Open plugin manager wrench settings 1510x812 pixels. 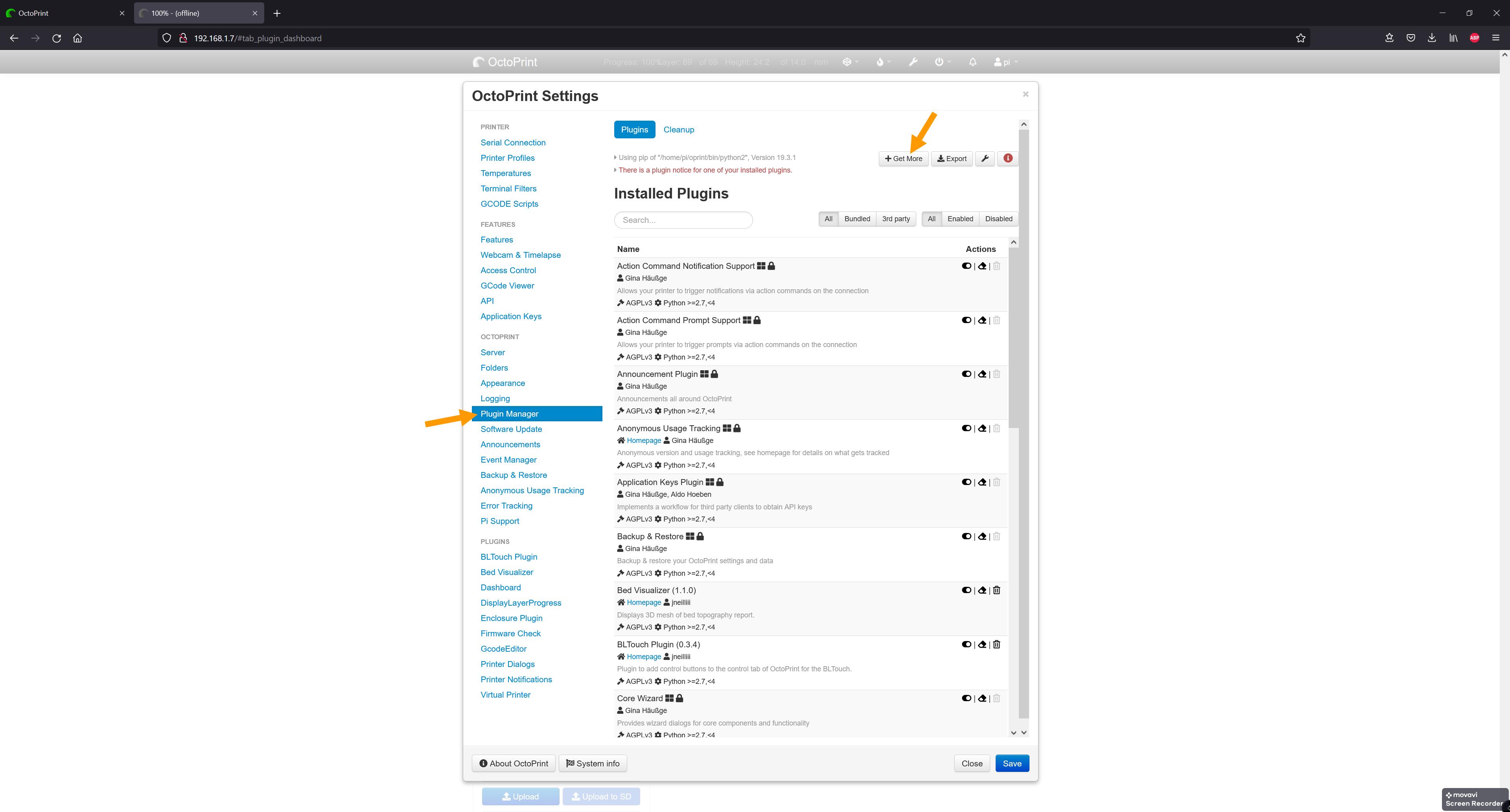click(x=985, y=158)
